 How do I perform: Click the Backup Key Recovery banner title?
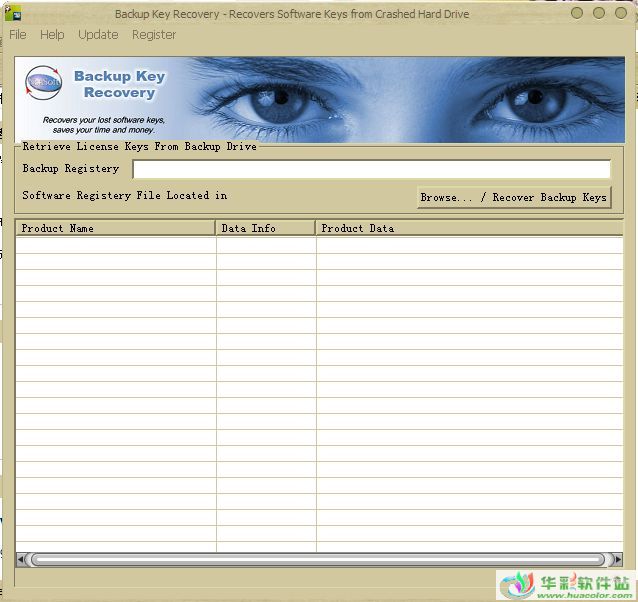coord(119,85)
